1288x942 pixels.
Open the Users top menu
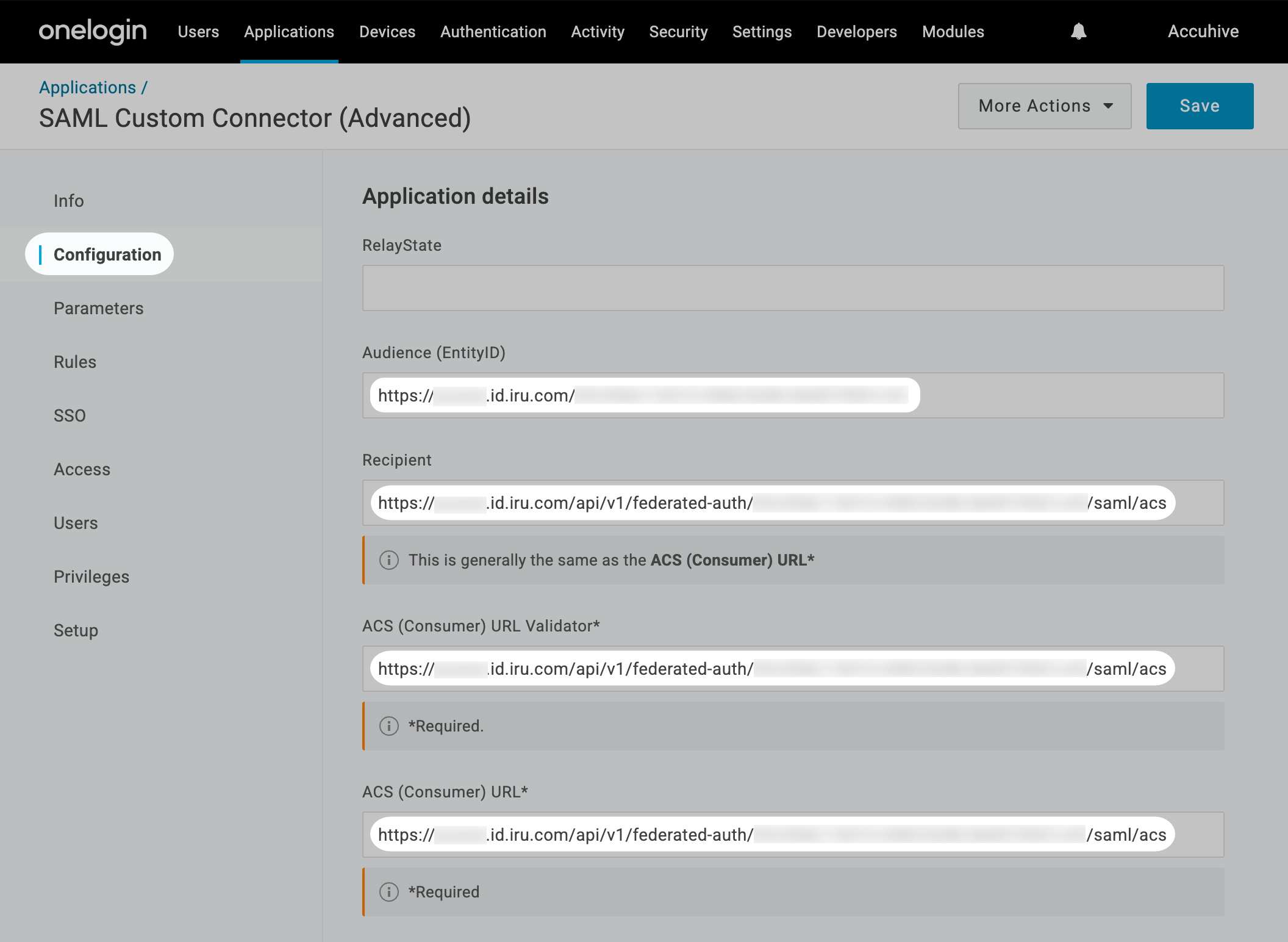click(x=198, y=32)
